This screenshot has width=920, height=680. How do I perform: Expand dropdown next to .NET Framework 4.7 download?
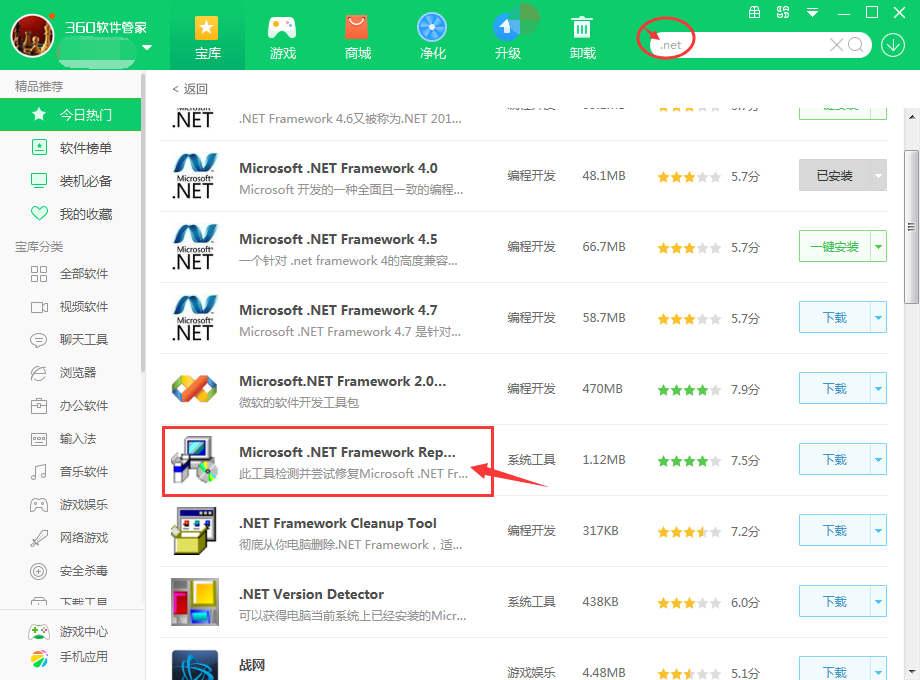pyautogui.click(x=878, y=318)
